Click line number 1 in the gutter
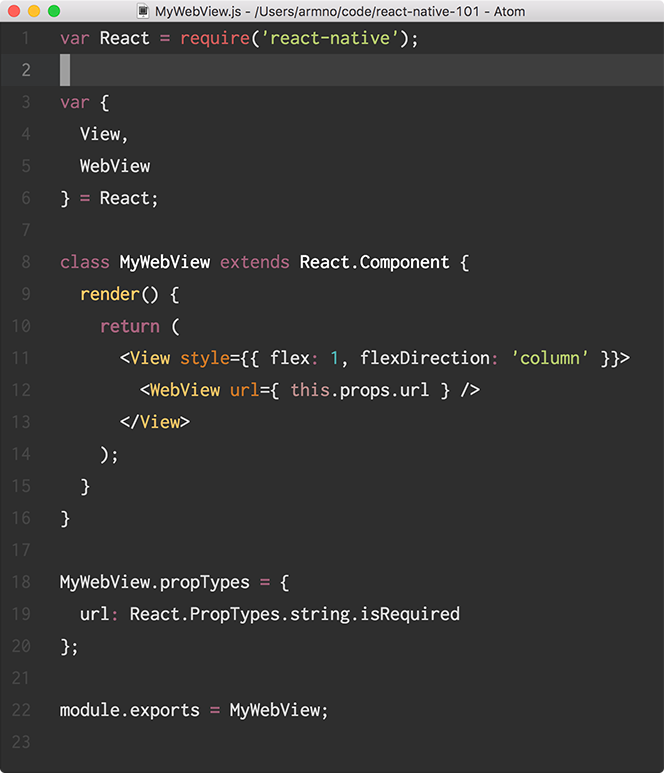Screen dimensions: 664x773 point(26,38)
